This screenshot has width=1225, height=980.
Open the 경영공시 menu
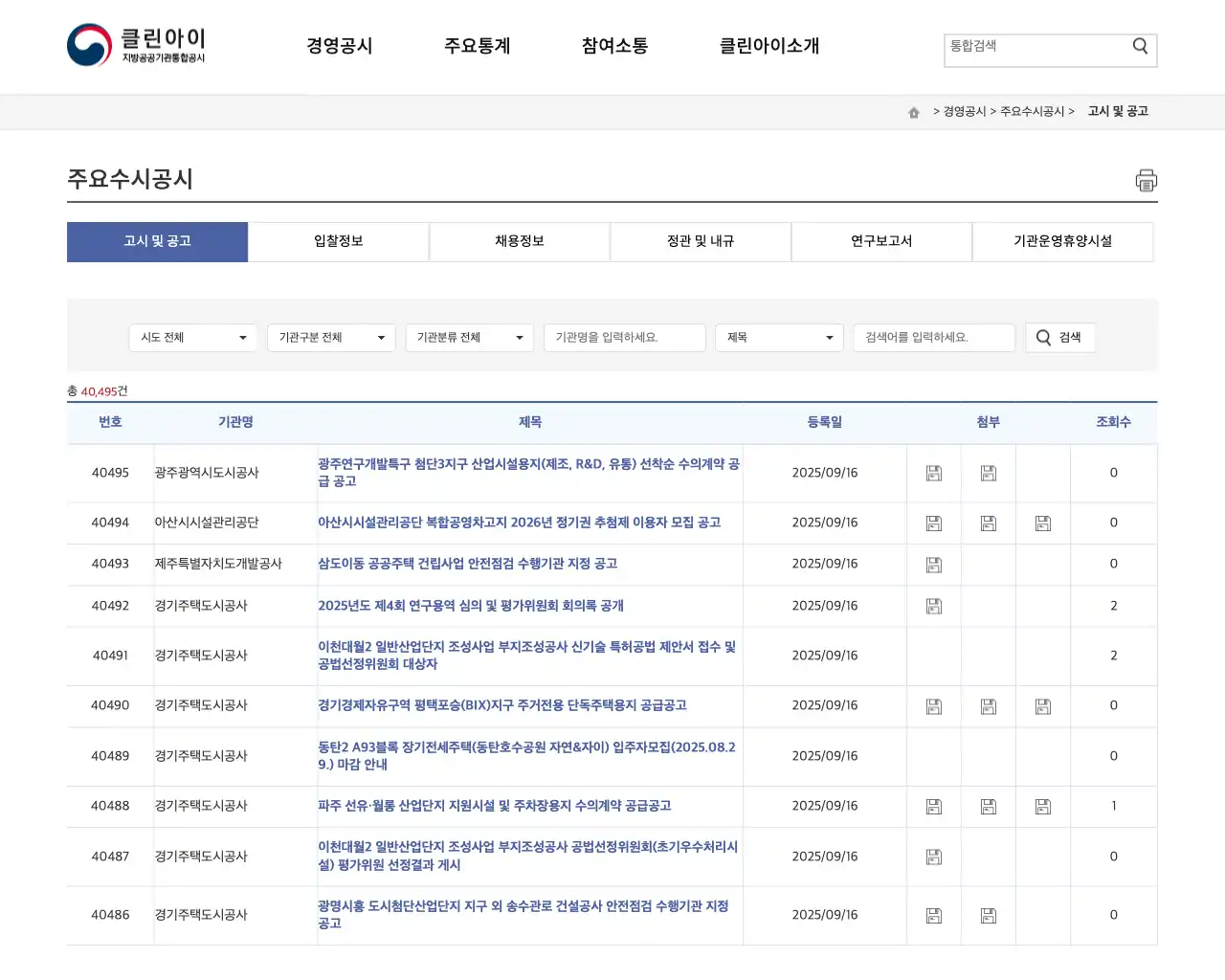point(340,45)
